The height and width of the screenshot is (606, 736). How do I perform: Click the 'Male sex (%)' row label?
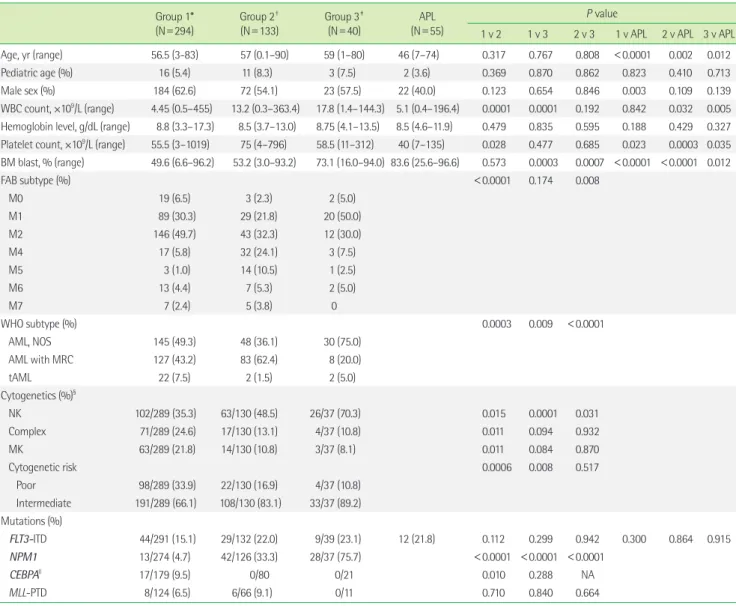(28, 91)
